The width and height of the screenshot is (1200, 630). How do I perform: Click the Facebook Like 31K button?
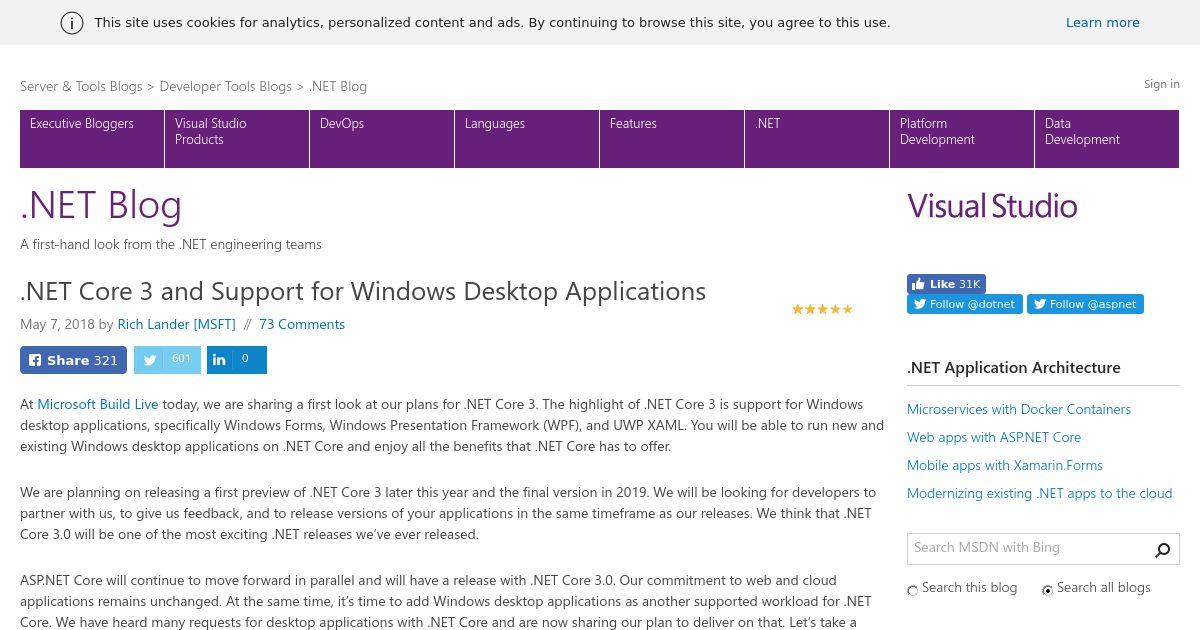(x=946, y=284)
